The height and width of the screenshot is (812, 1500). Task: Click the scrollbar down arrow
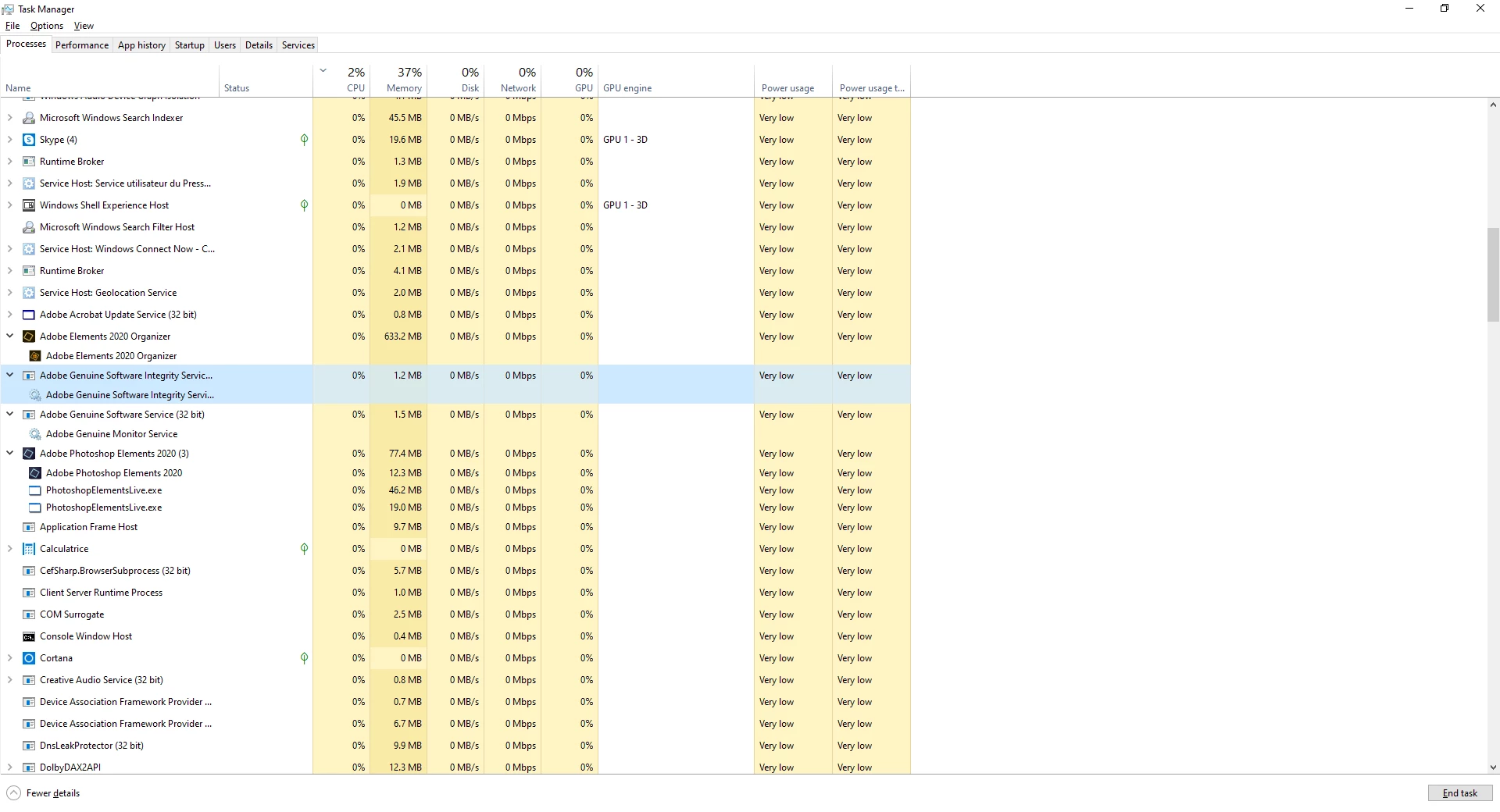point(1493,767)
